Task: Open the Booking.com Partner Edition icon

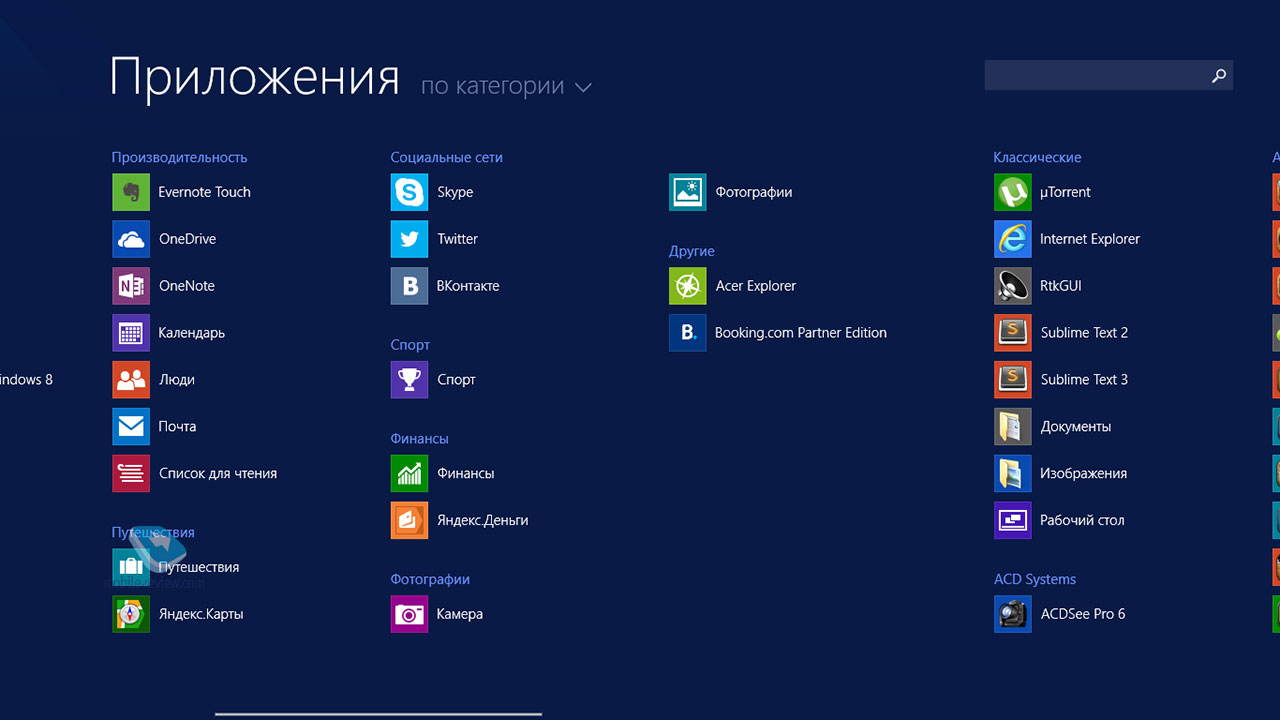Action: point(688,333)
